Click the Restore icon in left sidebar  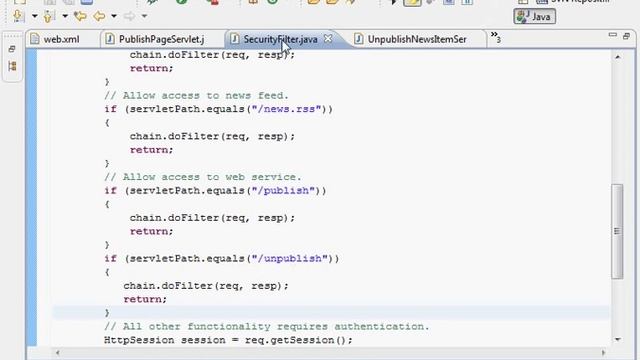[12, 49]
